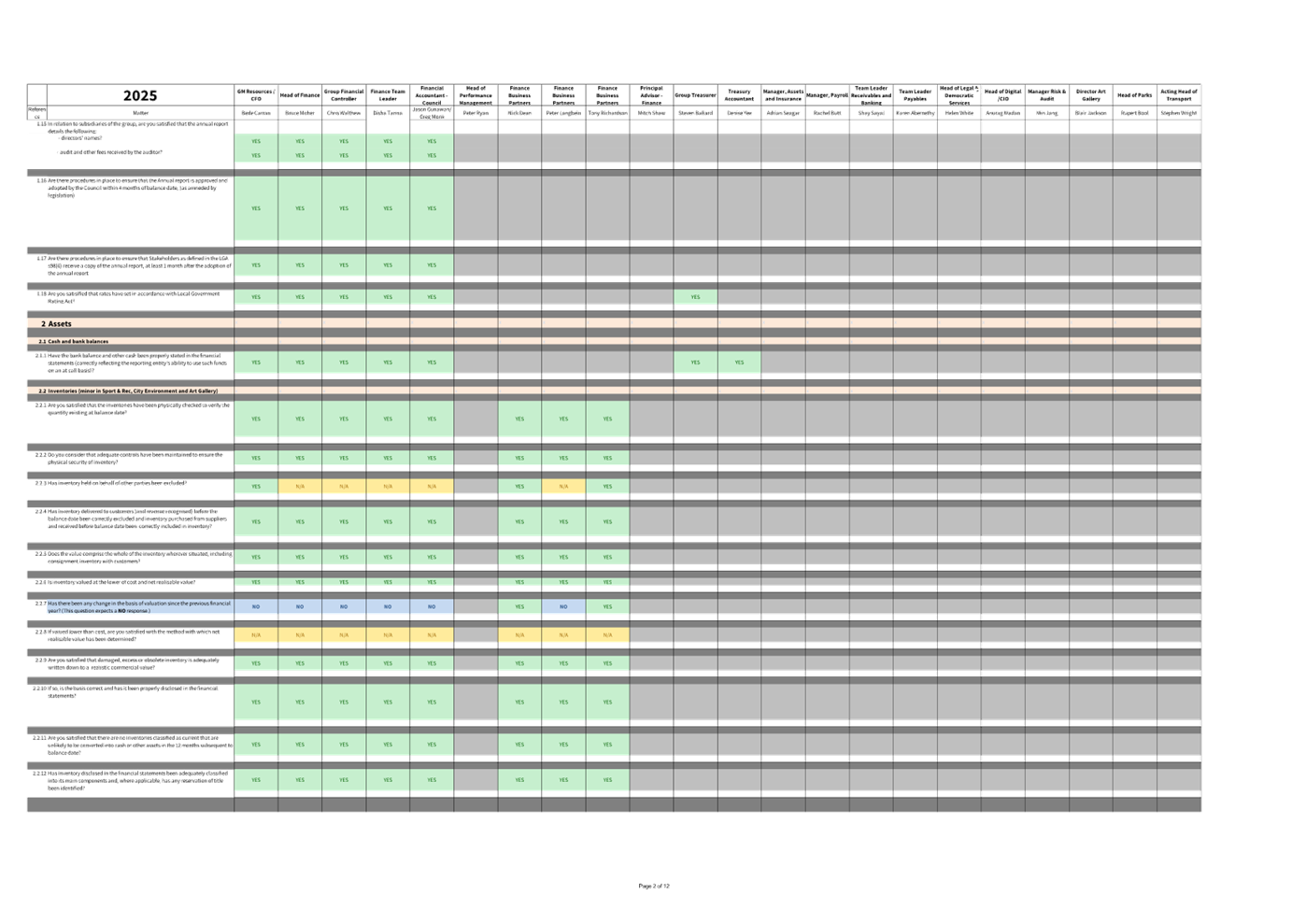Click rightmost YES cell in valuation row
Image resolution: width=1306 pixels, height=924 pixels.
[x=607, y=606]
